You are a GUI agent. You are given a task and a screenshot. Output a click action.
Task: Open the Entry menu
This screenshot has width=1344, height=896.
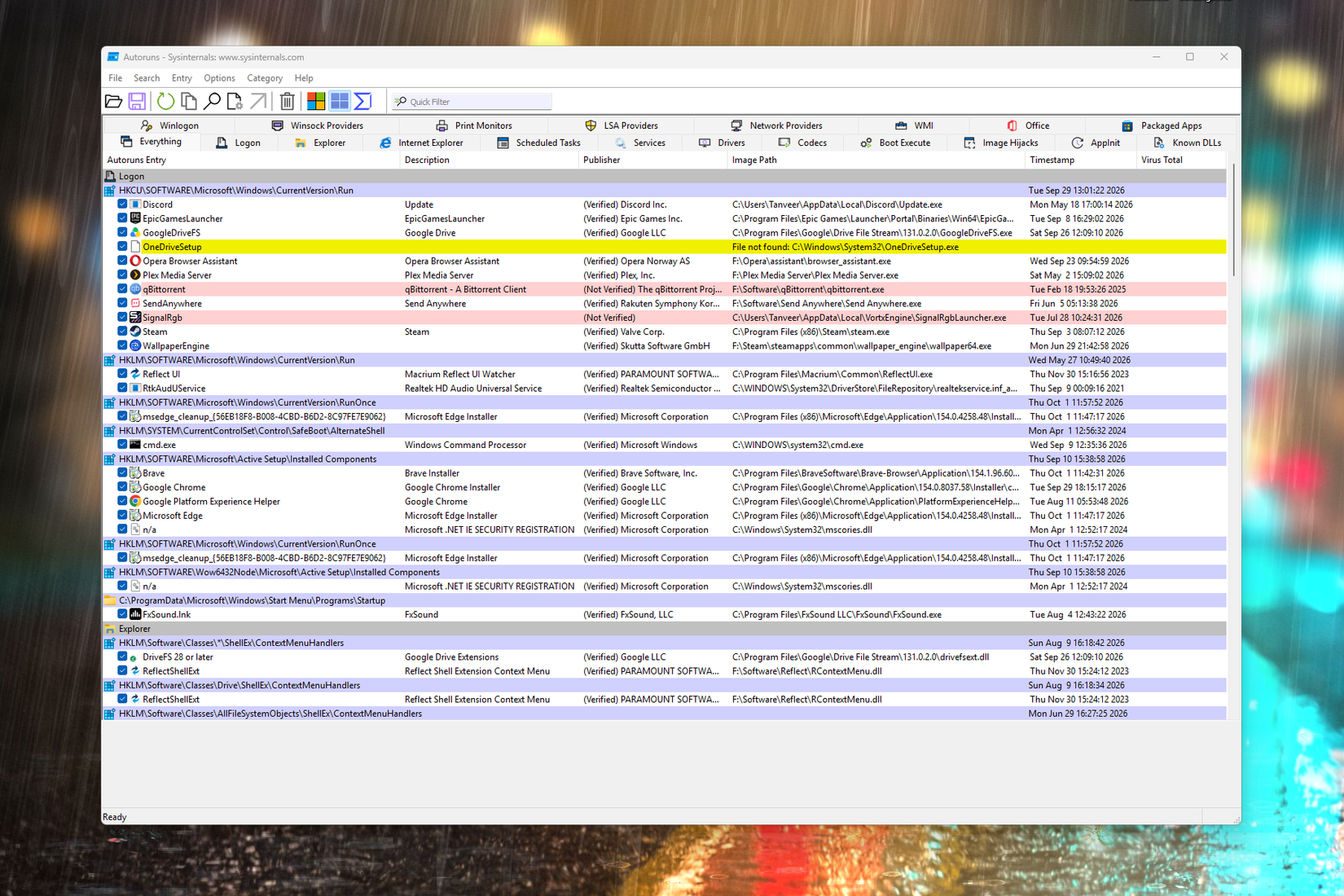click(x=182, y=78)
